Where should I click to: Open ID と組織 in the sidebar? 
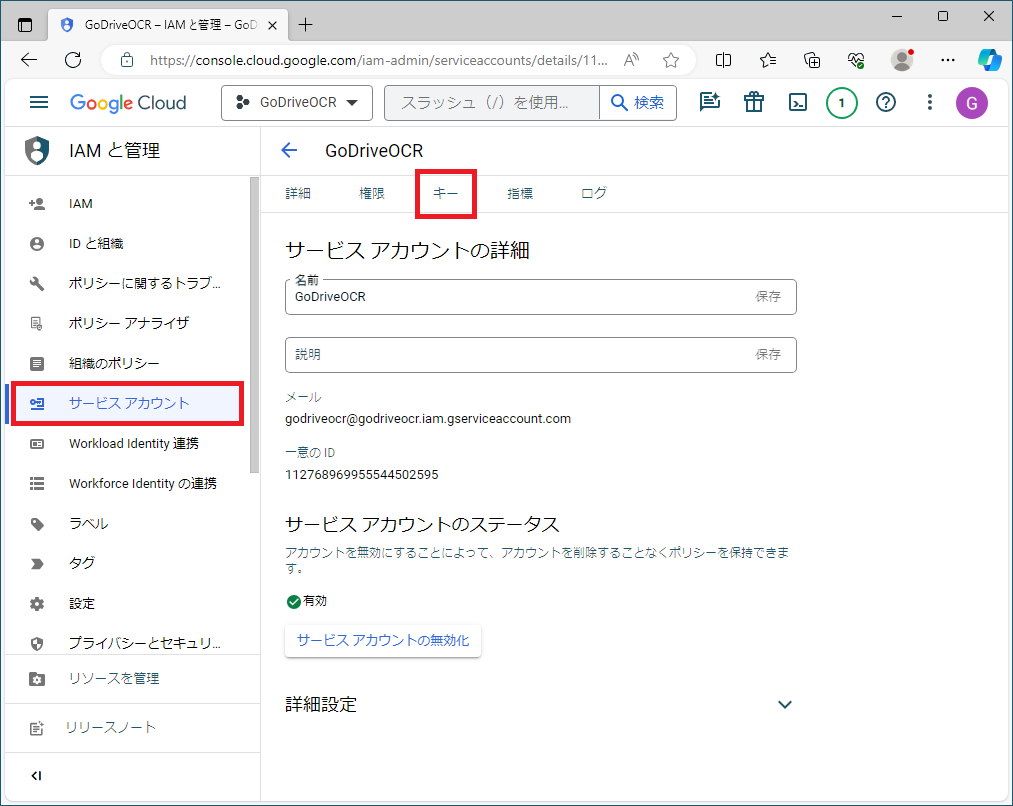point(126,243)
